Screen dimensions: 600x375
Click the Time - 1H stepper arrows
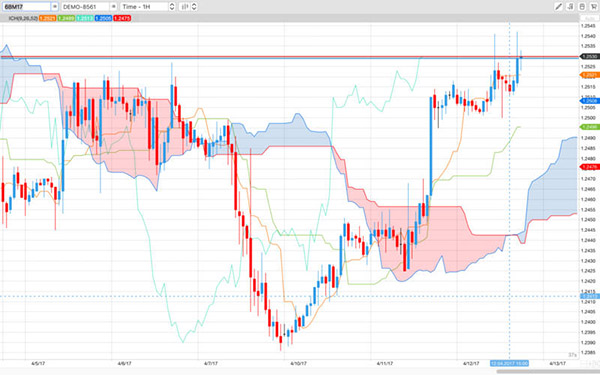coord(172,7)
